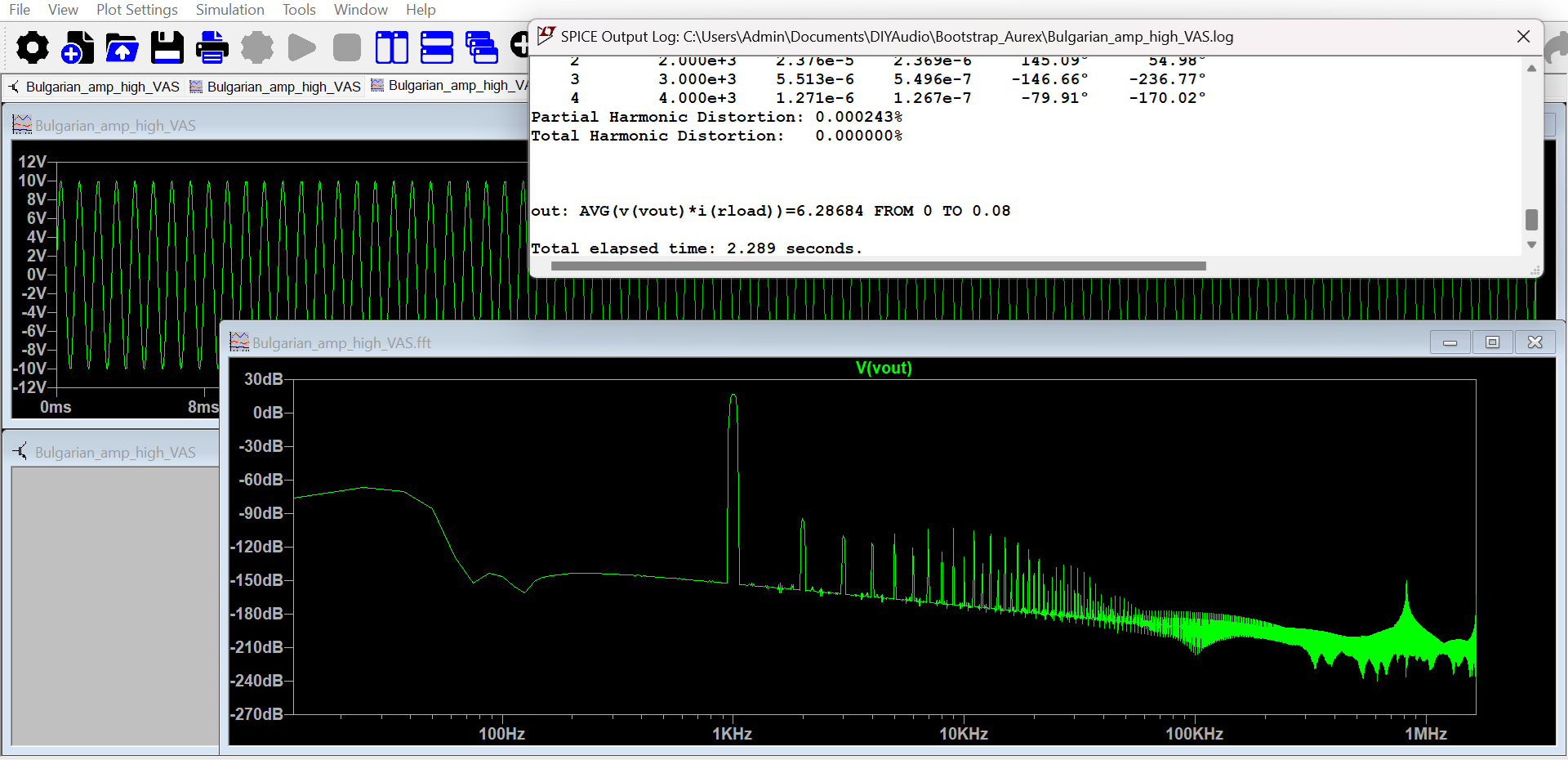Tile windows horizontally icon
The height and width of the screenshot is (760, 1568).
pos(437,47)
